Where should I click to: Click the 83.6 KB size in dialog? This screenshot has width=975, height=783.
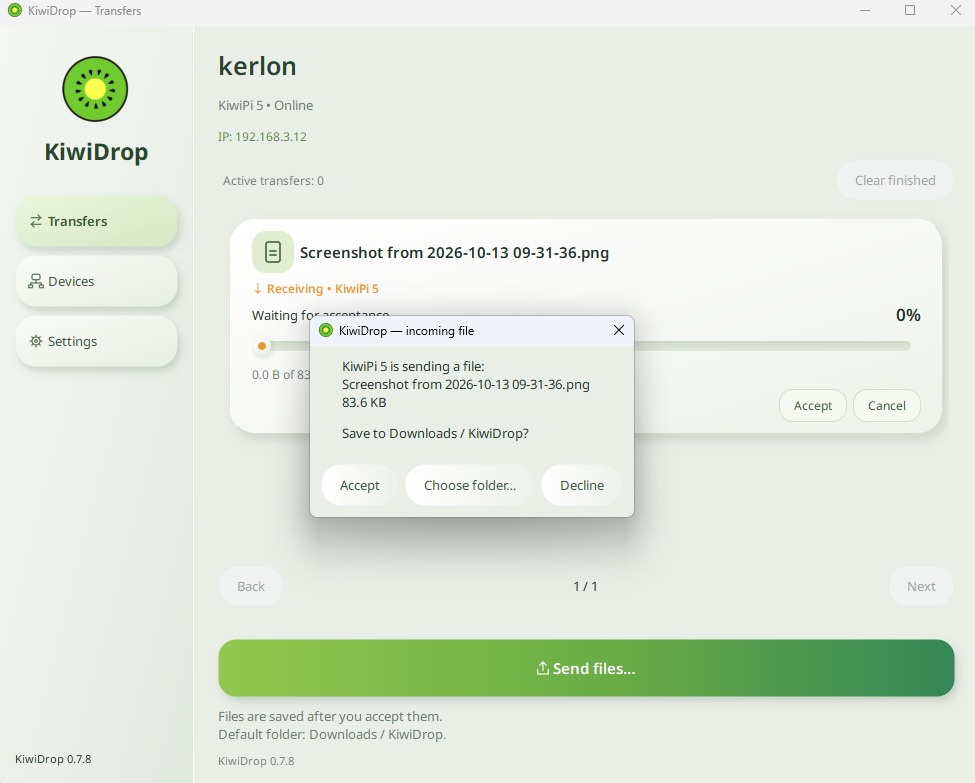[x=364, y=402]
